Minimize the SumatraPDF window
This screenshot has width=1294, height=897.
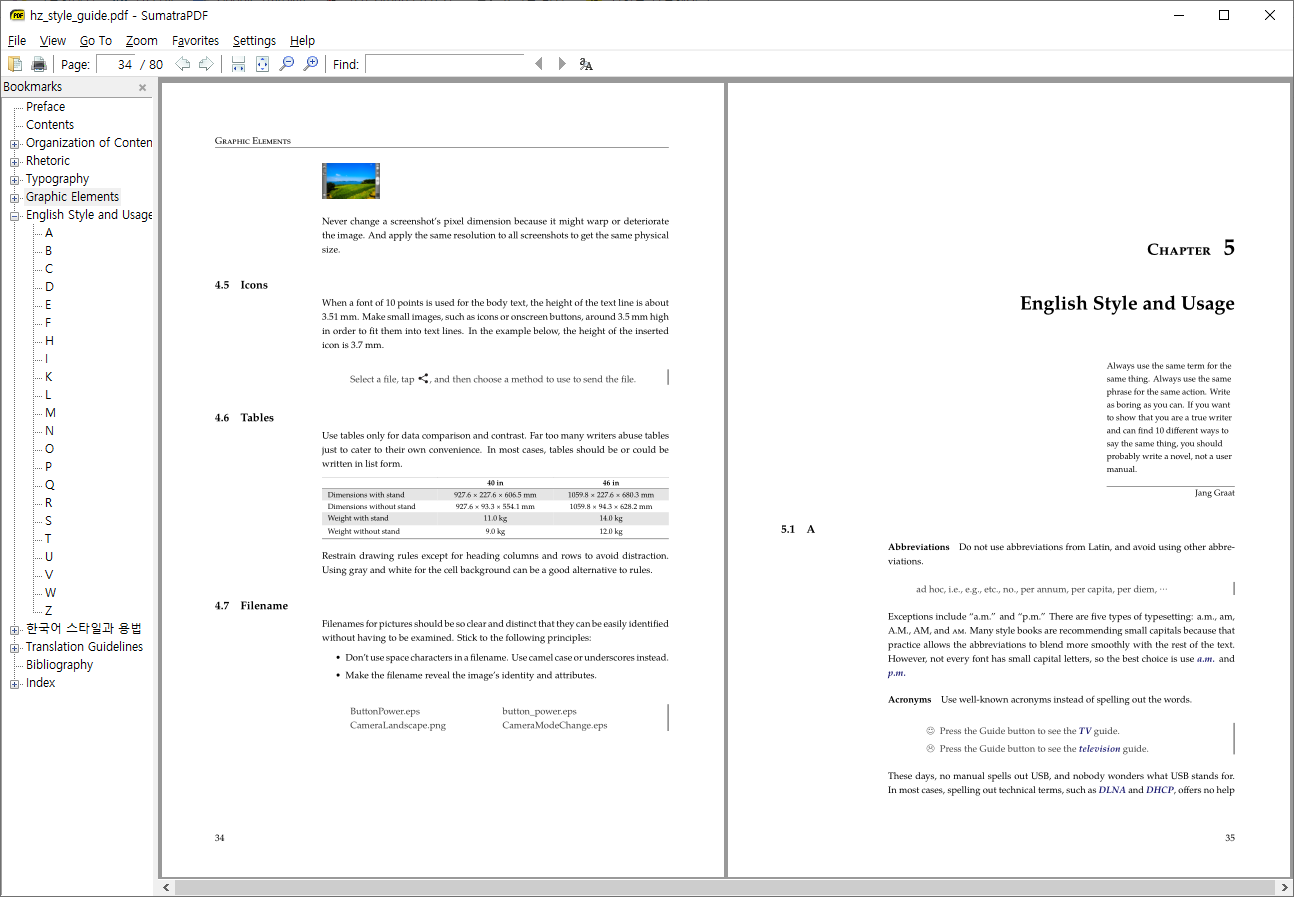(1178, 15)
